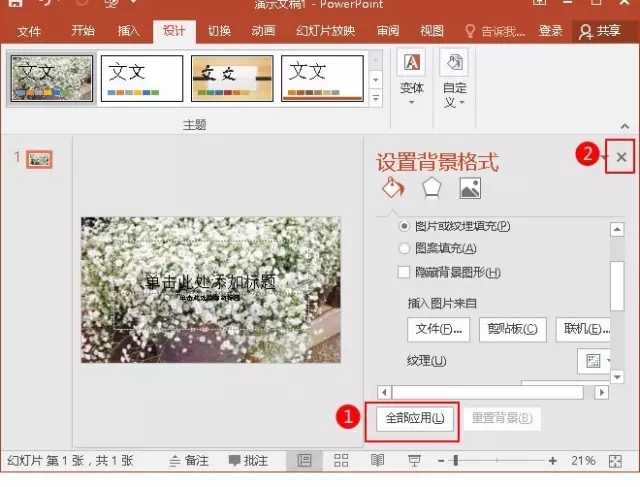The width and height of the screenshot is (640, 487).
Task: Switch to the Effects pentagon icon
Action: [x=431, y=188]
